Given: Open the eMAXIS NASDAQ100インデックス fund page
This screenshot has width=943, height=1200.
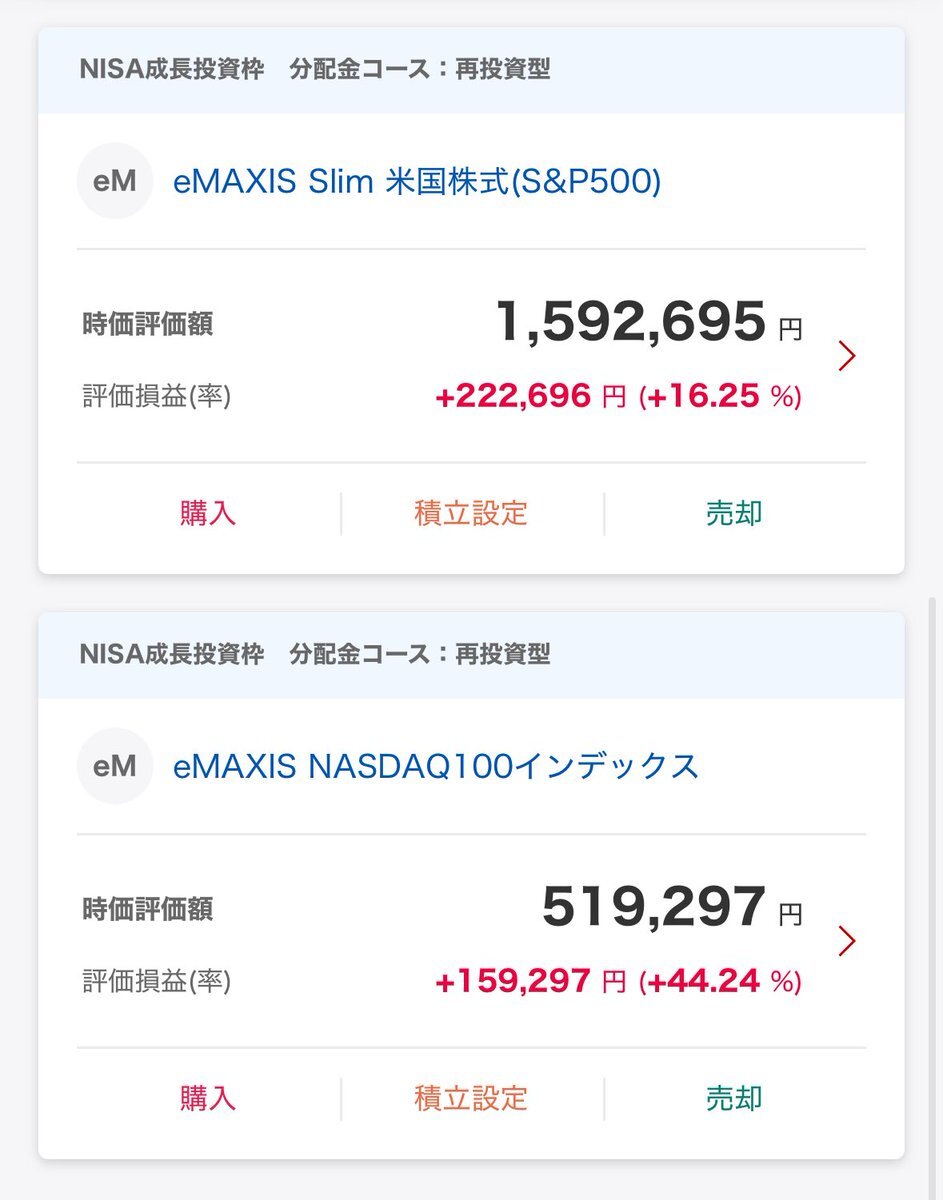Looking at the screenshot, I should 435,767.
